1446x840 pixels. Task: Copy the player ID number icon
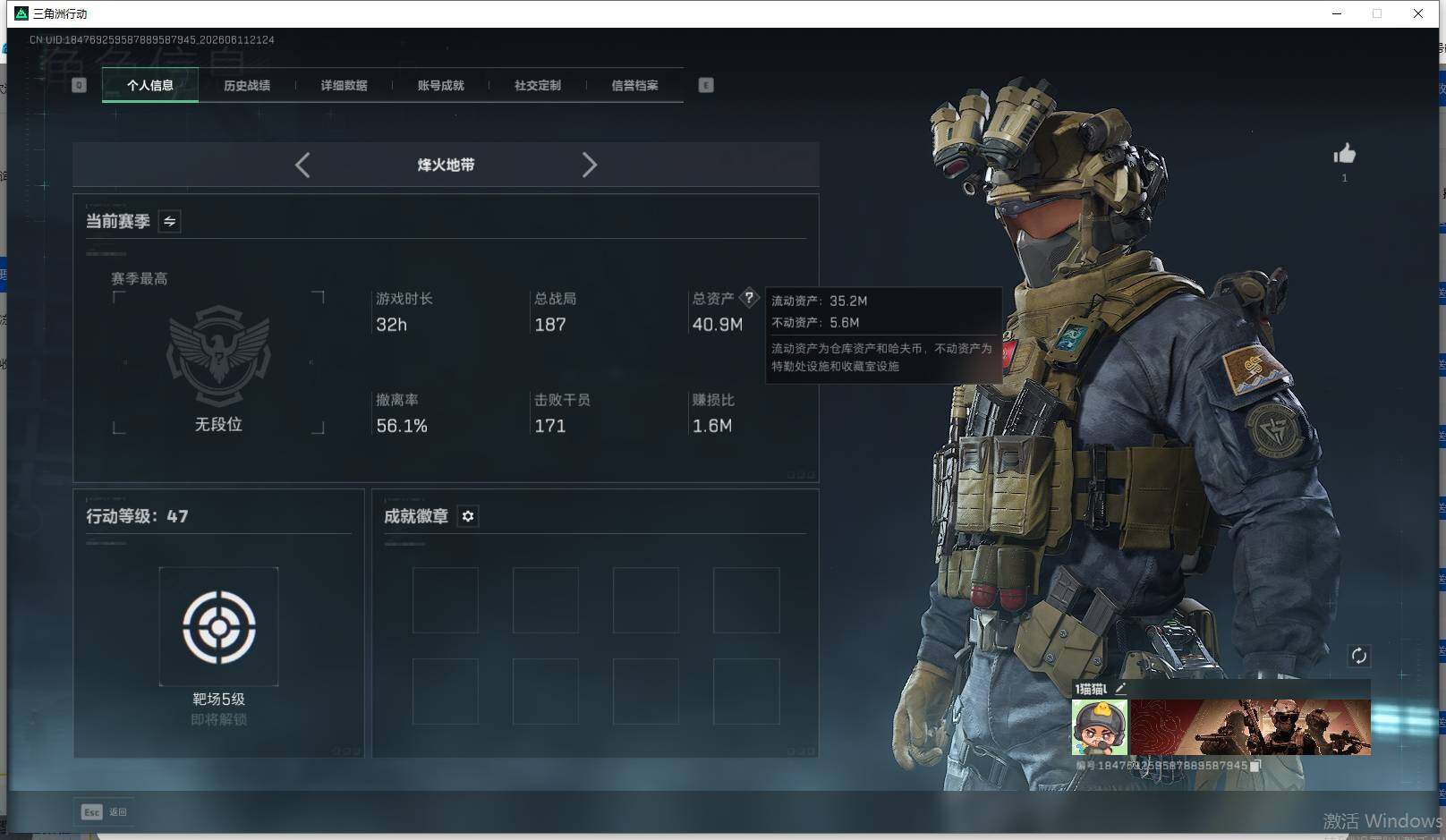1255,766
